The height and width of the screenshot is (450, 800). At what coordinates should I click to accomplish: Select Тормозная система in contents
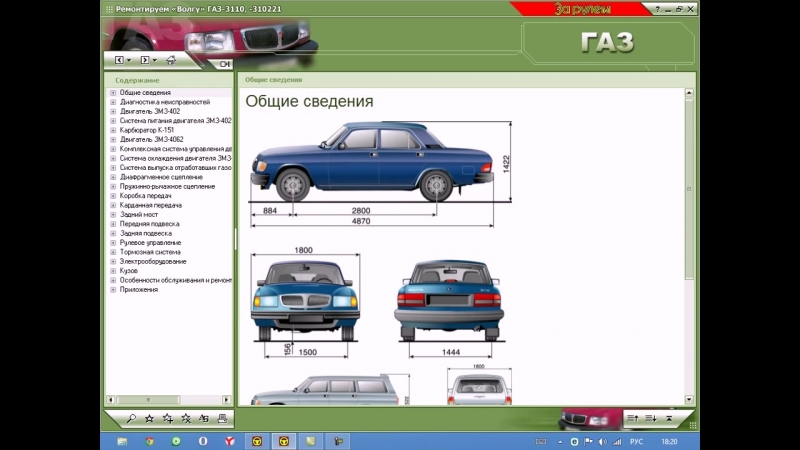149,252
